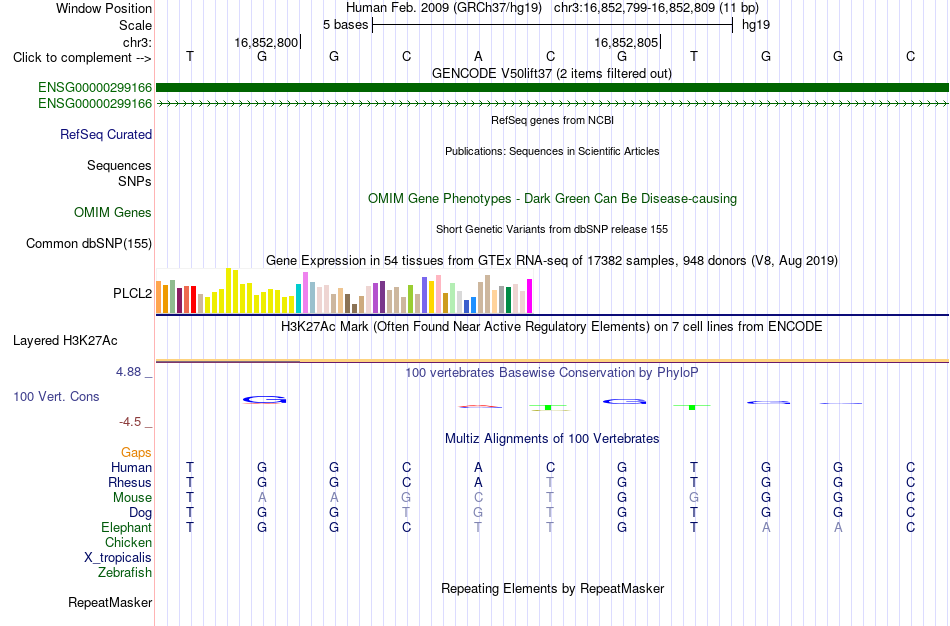Click the Scale label on the left

click(135, 25)
